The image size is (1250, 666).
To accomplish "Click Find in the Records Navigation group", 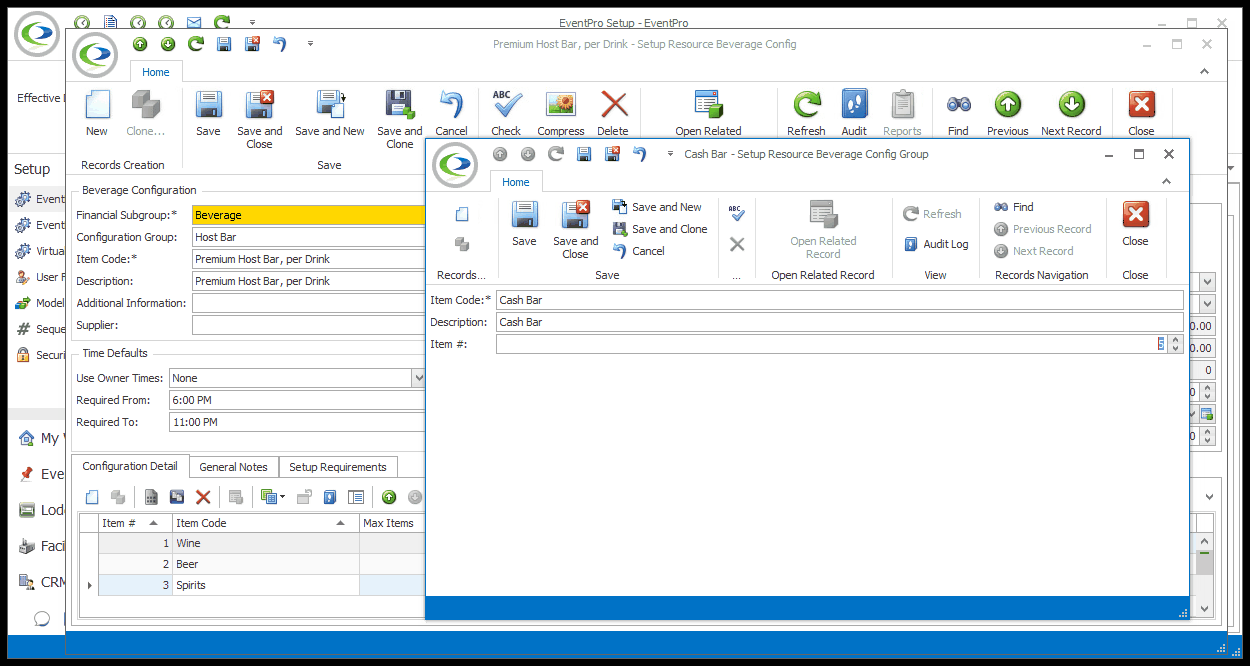I will click(1013, 207).
